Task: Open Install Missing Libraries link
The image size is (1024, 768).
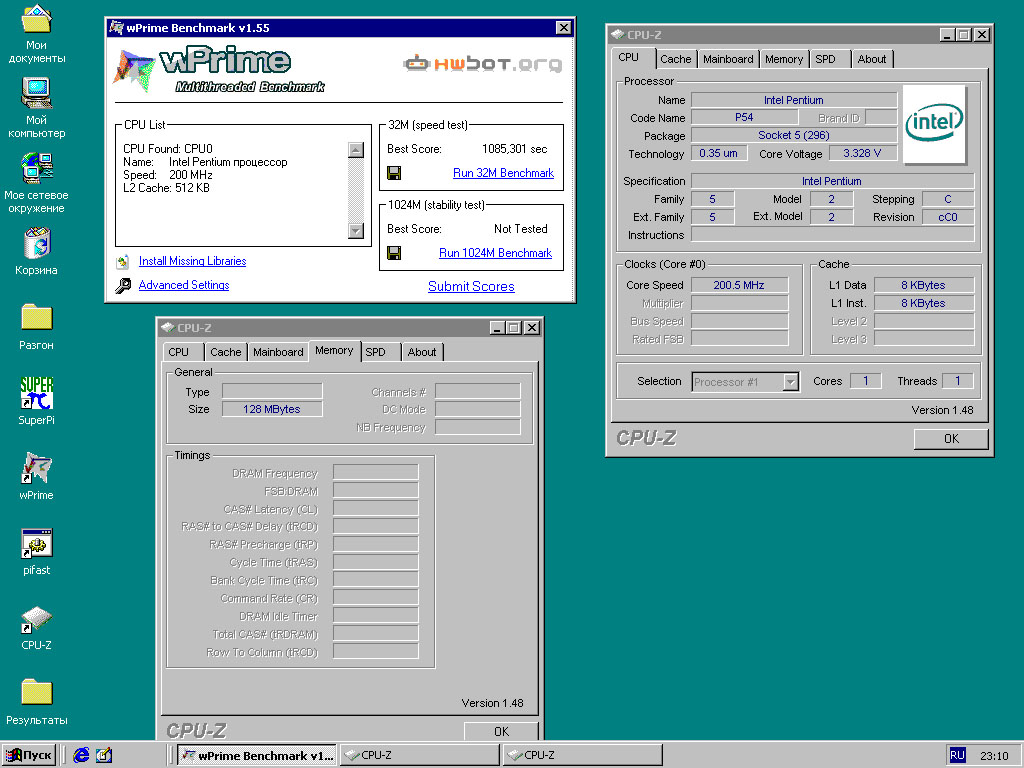Action: point(193,261)
